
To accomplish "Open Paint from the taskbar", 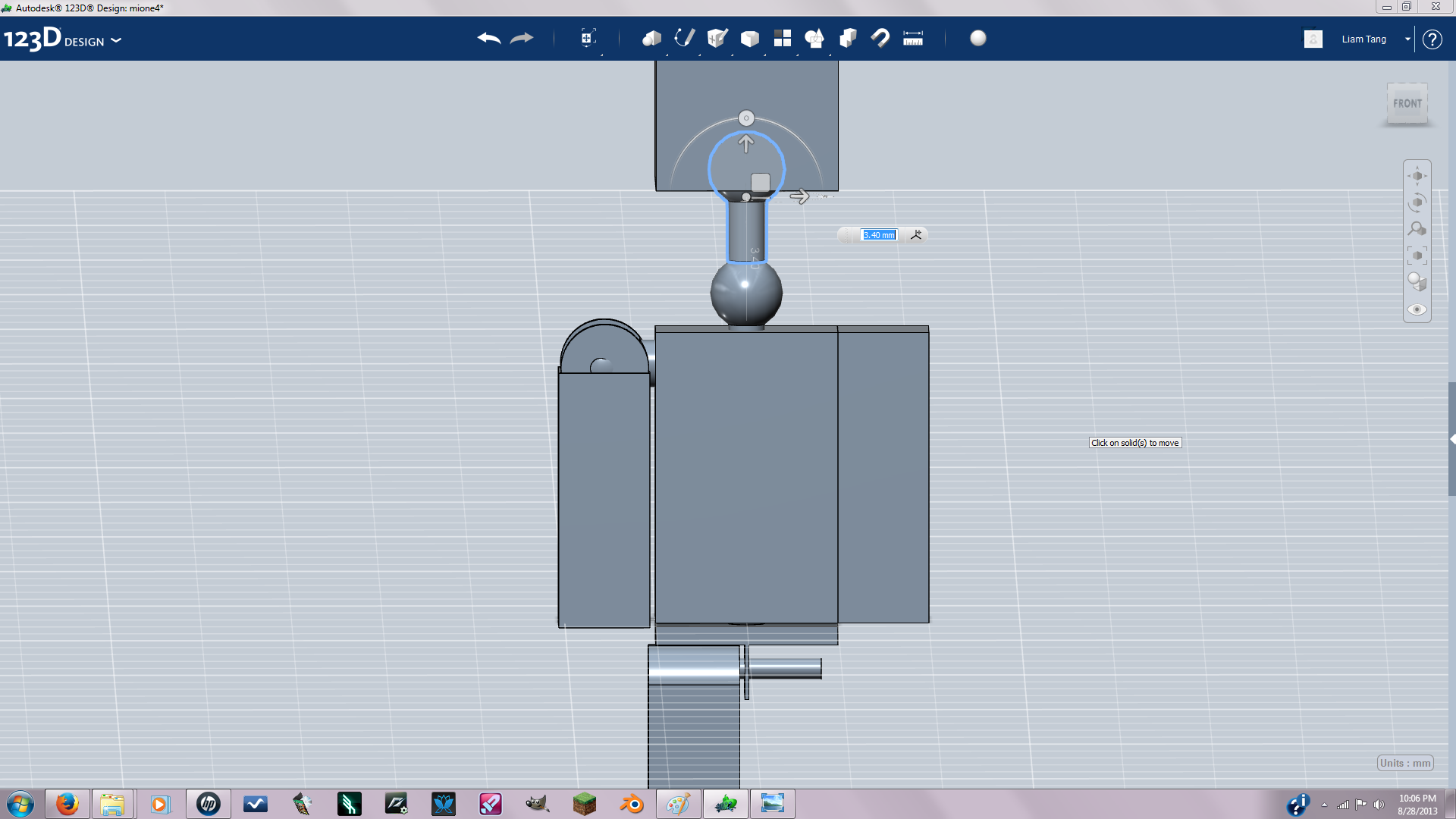I will coord(678,804).
